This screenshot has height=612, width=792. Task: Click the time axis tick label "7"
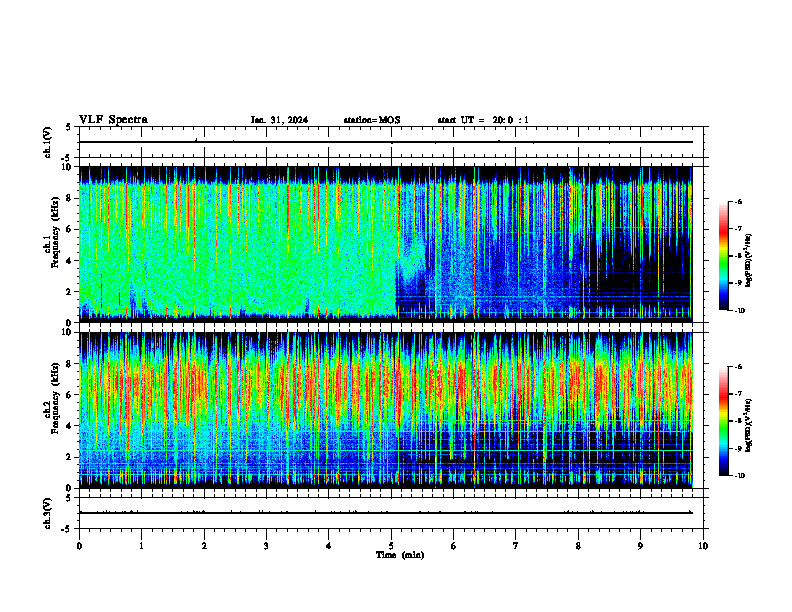click(516, 546)
